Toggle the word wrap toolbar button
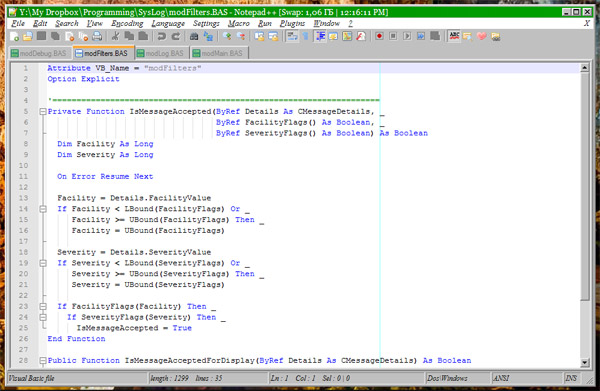 pos(292,36)
